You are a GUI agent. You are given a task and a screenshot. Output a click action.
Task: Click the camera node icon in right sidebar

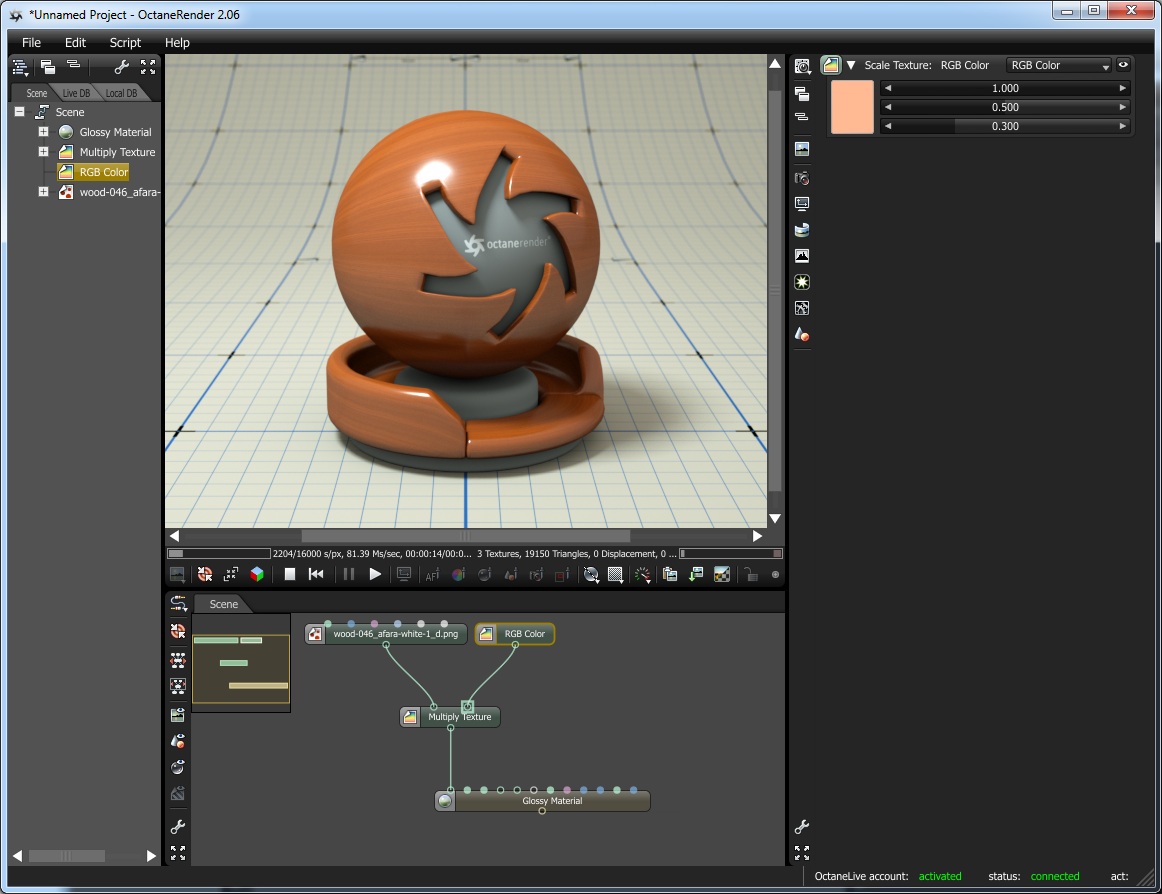tap(802, 178)
